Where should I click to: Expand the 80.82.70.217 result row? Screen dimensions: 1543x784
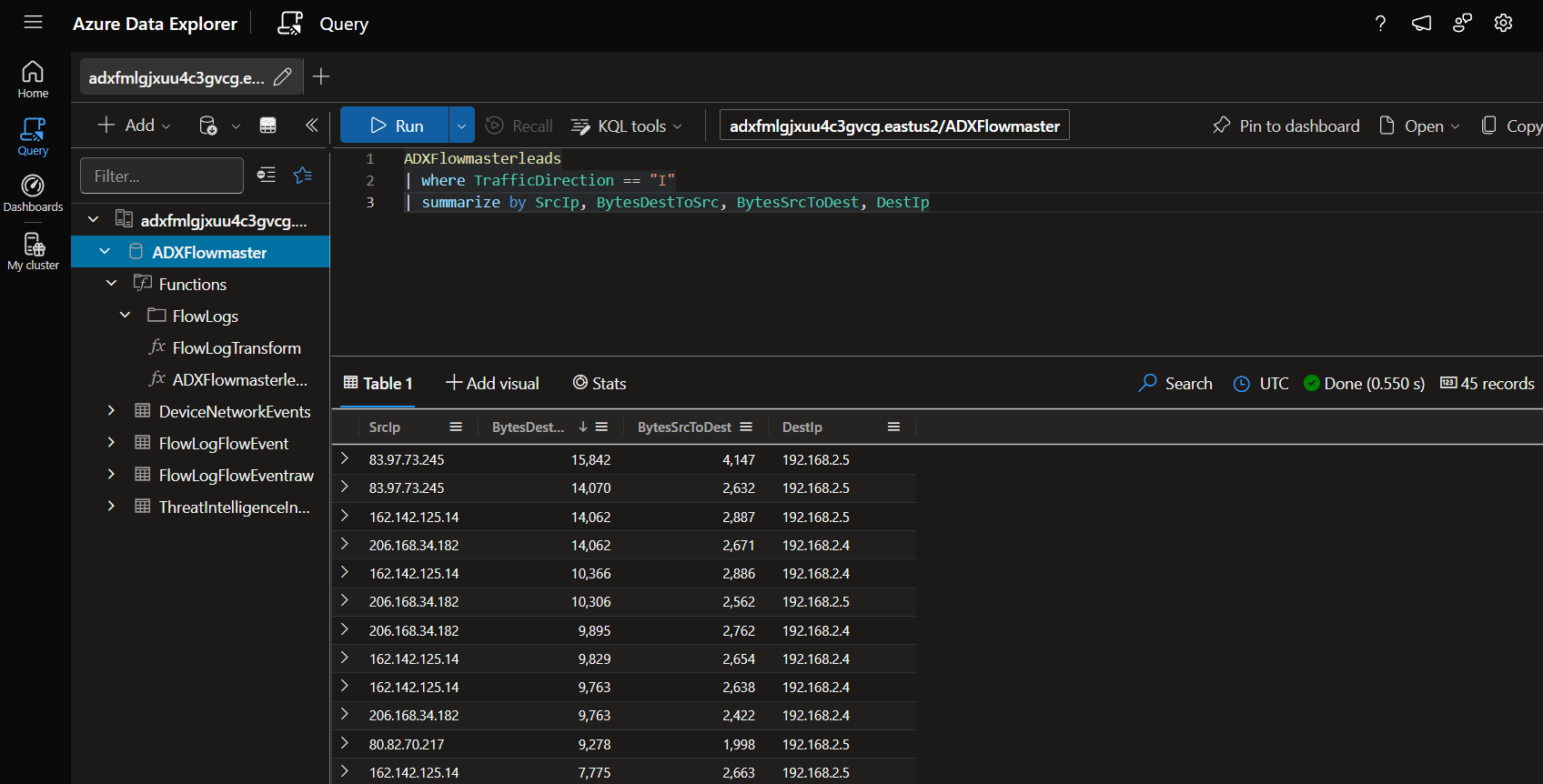click(345, 743)
